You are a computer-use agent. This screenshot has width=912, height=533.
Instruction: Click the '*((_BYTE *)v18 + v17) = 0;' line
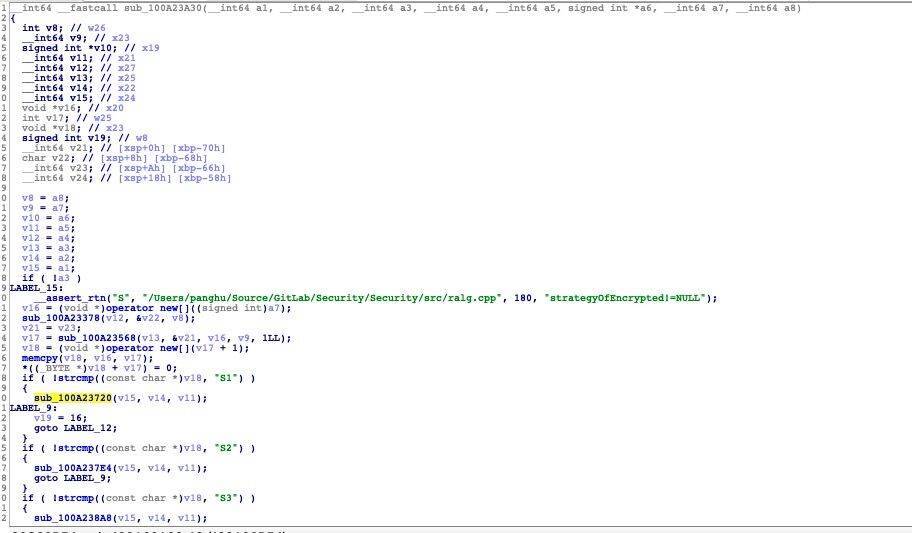click(99, 368)
